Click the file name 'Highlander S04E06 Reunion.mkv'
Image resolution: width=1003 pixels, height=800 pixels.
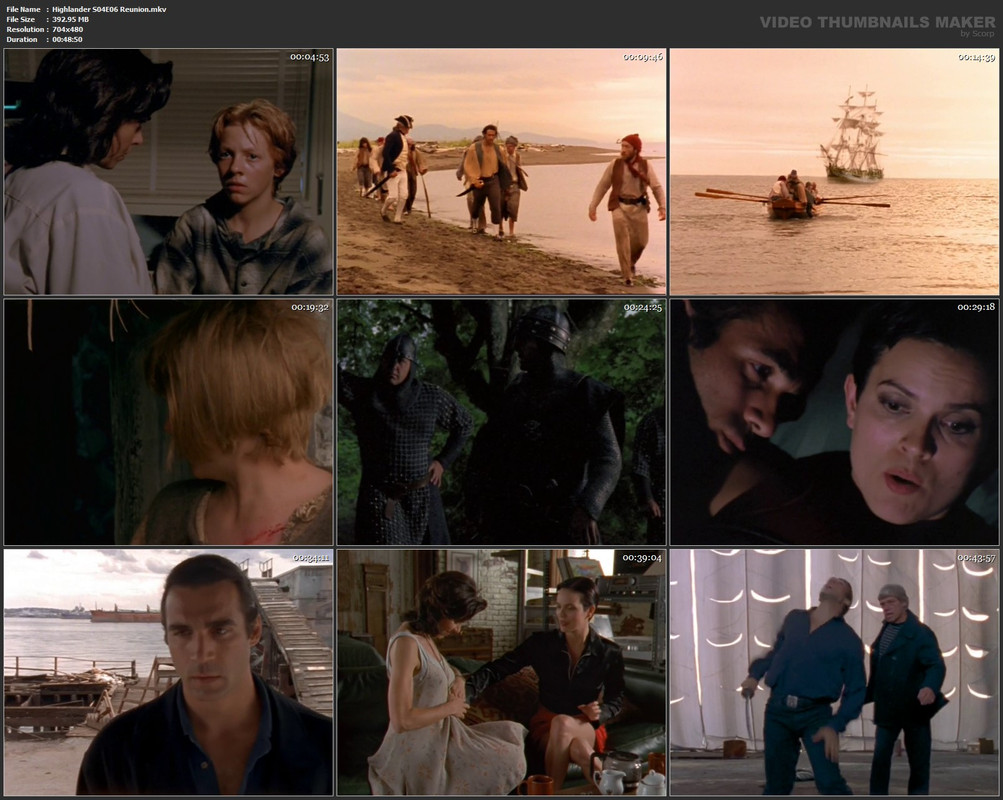pos(109,10)
